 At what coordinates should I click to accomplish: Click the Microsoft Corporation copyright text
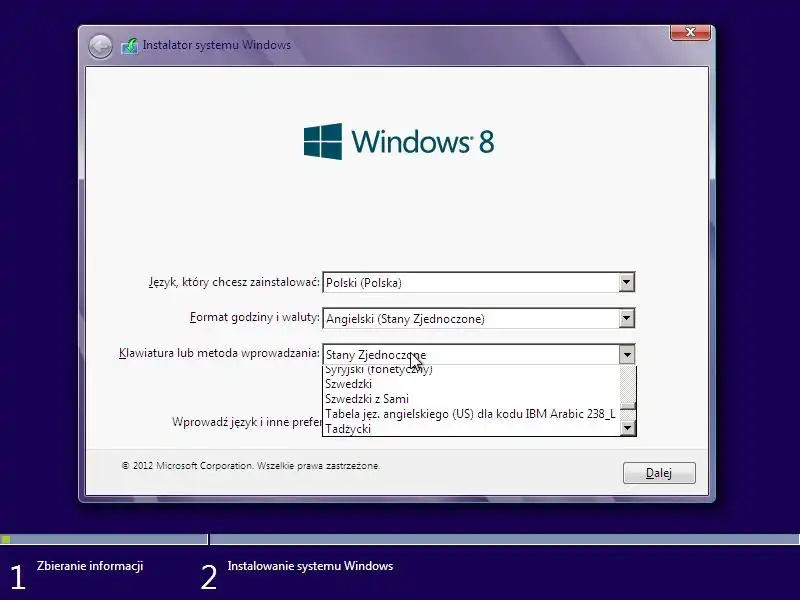[251, 466]
